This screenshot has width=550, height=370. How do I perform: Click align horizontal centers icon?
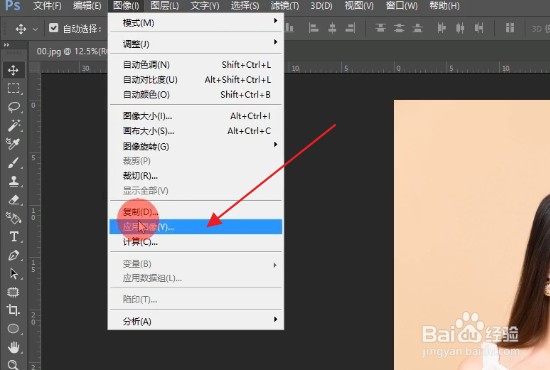(332, 28)
